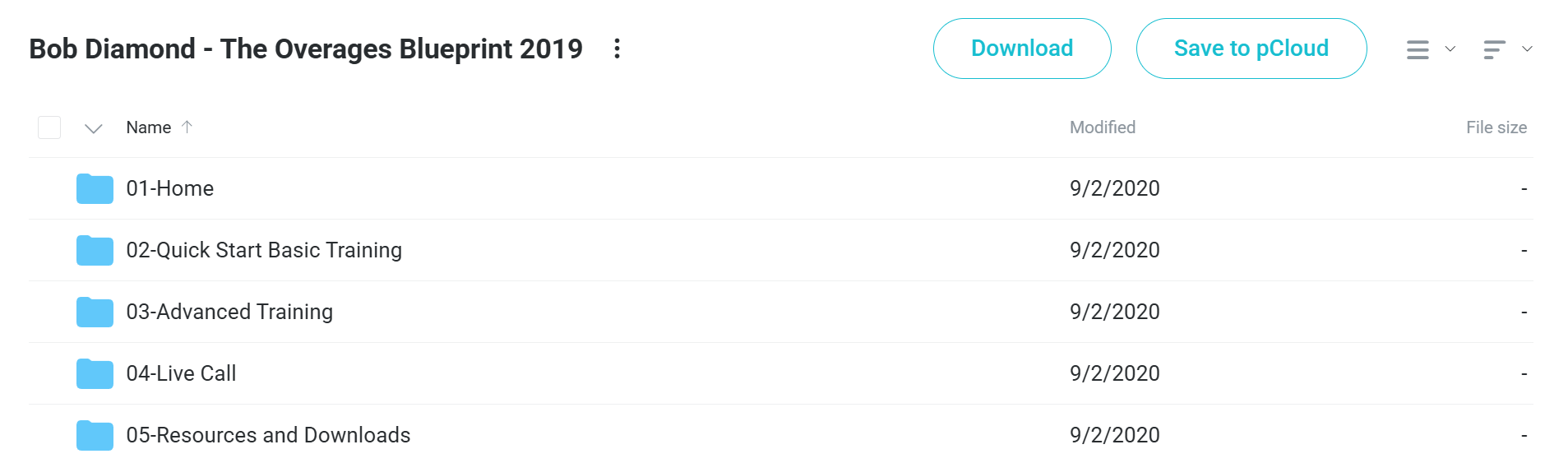
Task: Open the 05-Resources and Downloads folder name
Action: [x=268, y=435]
